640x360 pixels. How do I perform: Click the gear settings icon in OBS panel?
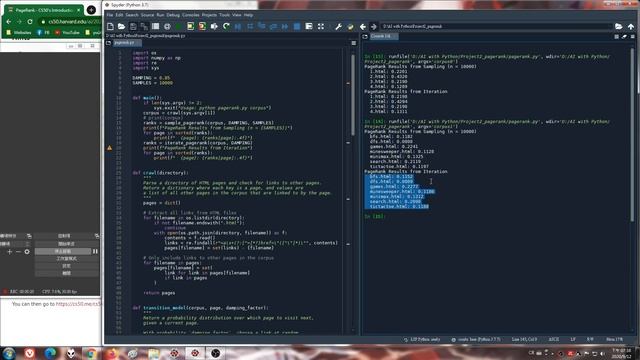point(27,252)
